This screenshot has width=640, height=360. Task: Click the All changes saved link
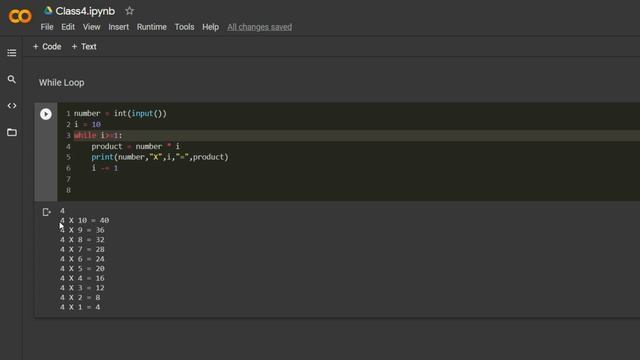260,27
